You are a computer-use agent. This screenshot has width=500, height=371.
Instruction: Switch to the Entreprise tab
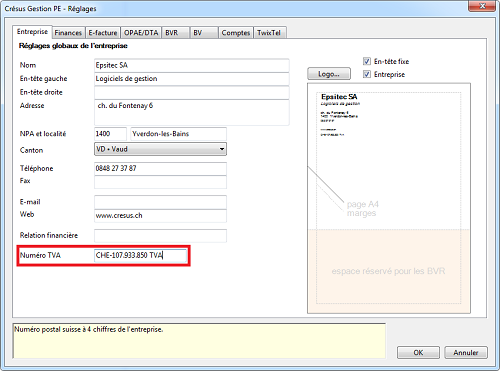point(32,32)
